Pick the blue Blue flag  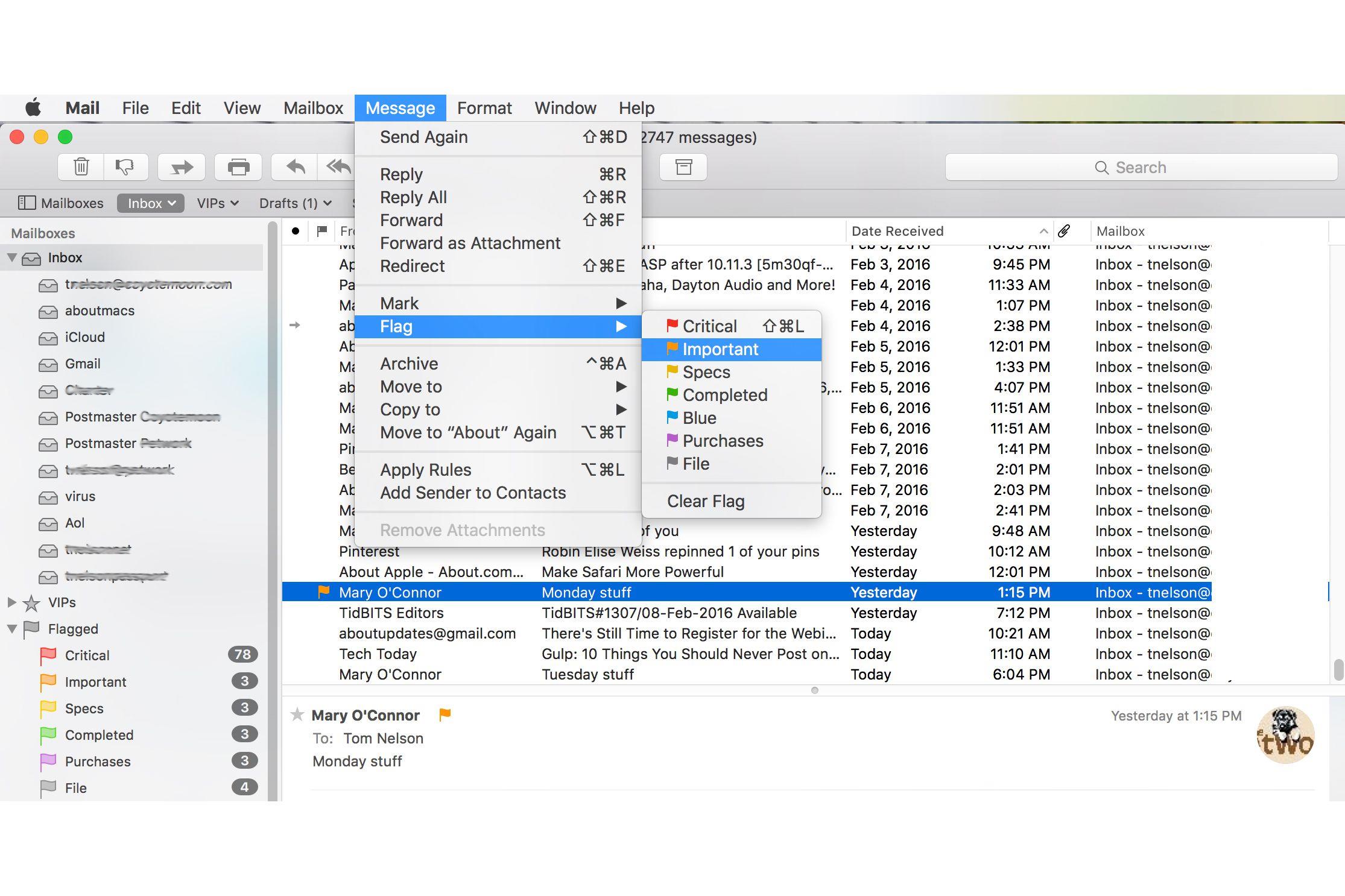731,418
